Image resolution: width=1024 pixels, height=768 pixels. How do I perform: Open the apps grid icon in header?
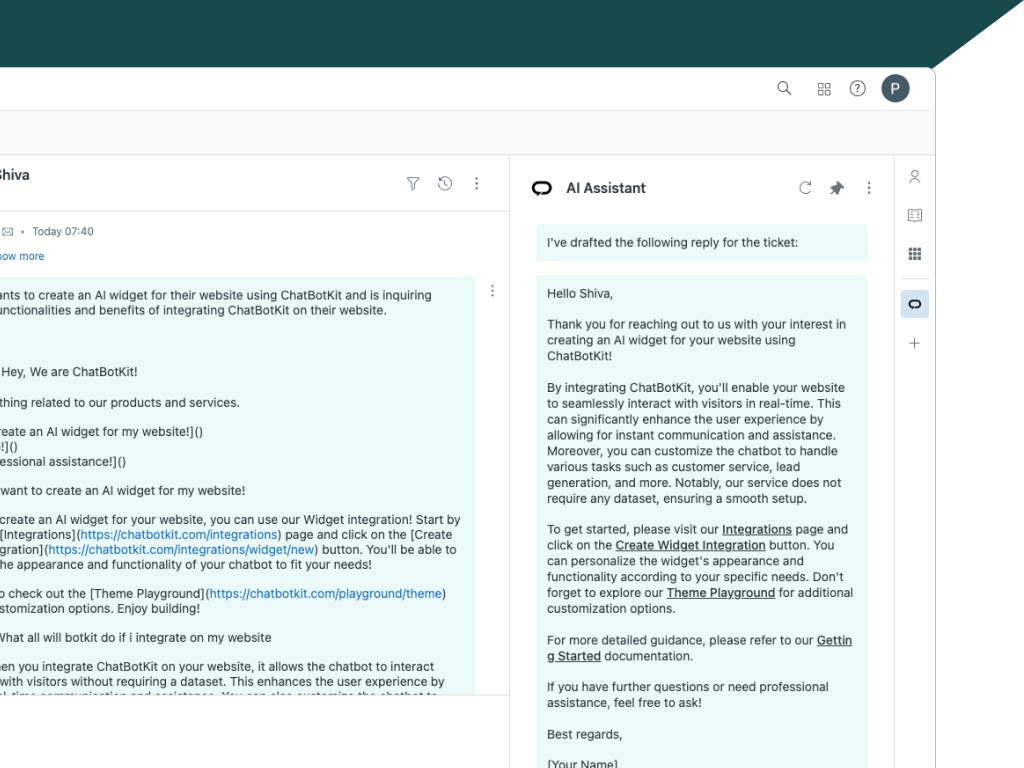(824, 89)
